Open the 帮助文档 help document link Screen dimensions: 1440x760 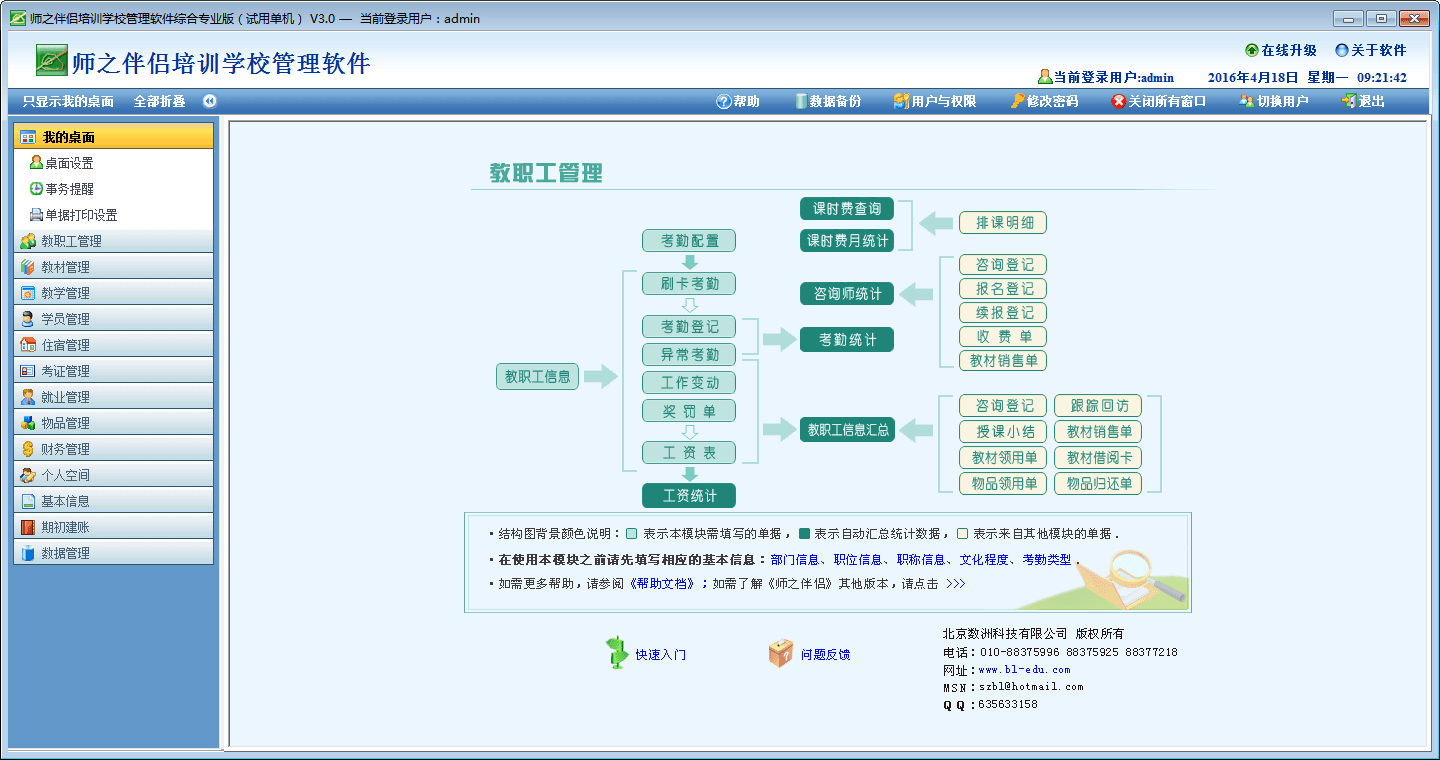coord(662,584)
